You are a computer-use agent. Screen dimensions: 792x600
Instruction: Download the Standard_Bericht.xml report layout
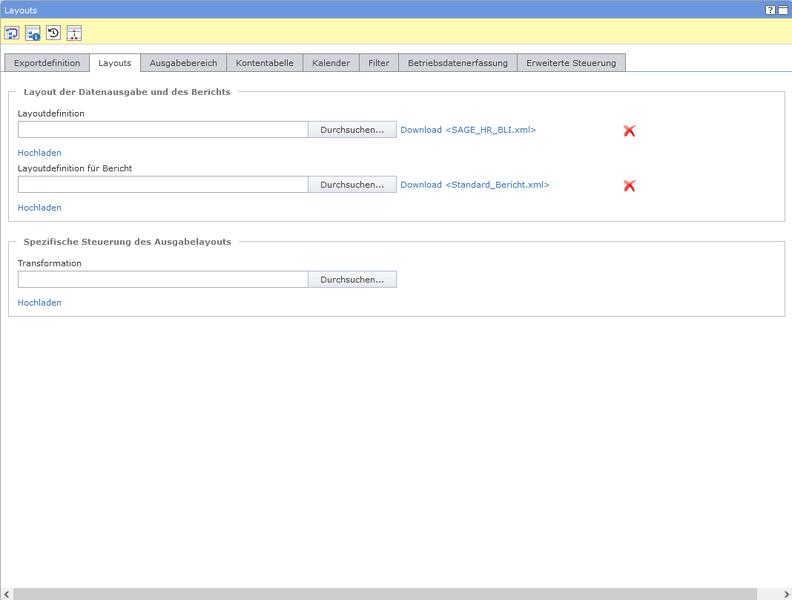[474, 185]
